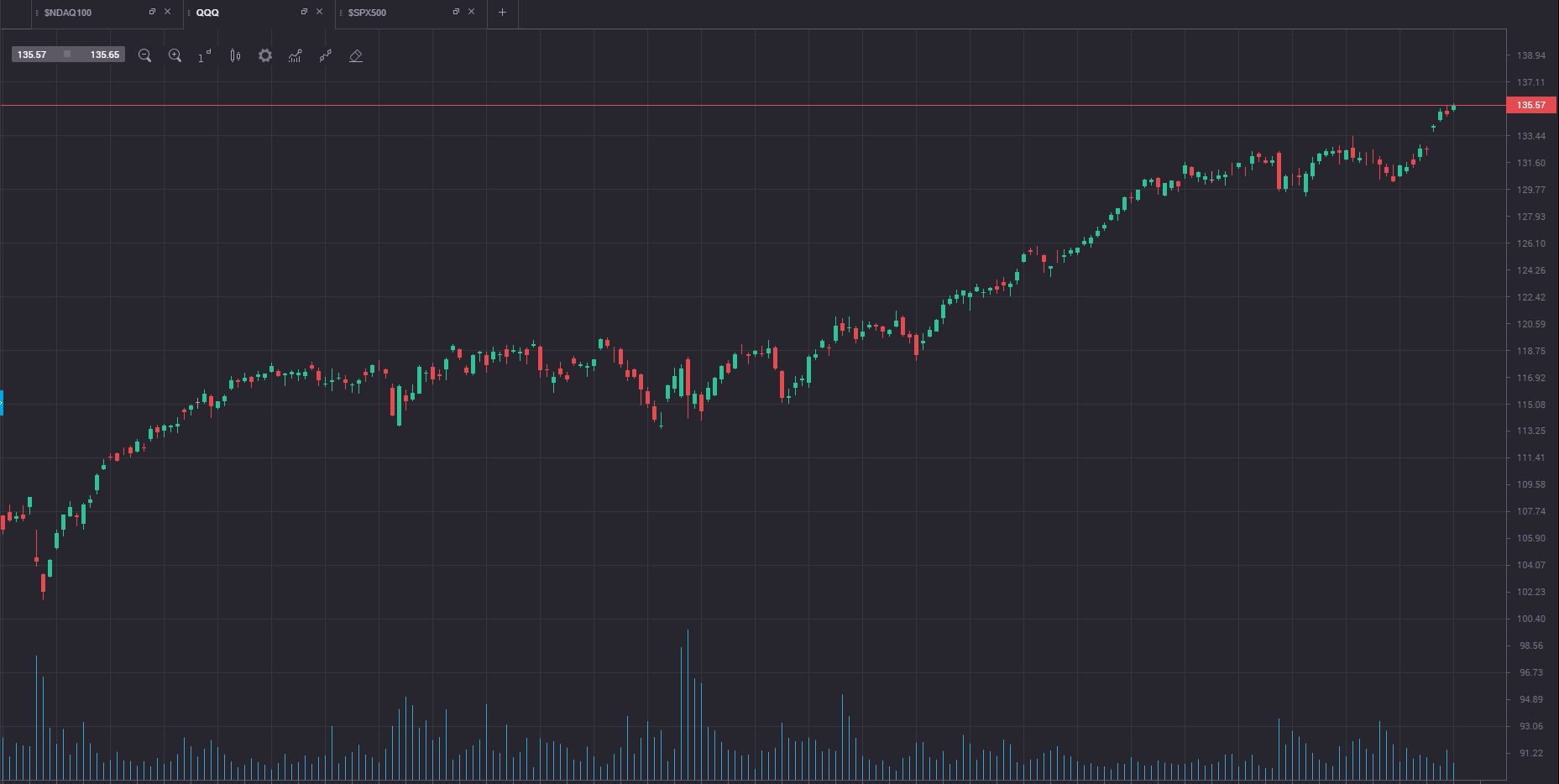Click the 120.59 price axis label
1559x784 pixels.
tap(1530, 324)
